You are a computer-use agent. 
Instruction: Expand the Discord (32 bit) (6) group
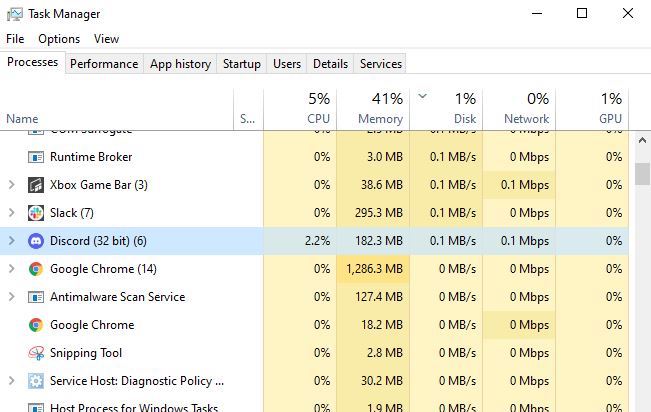pos(12,241)
